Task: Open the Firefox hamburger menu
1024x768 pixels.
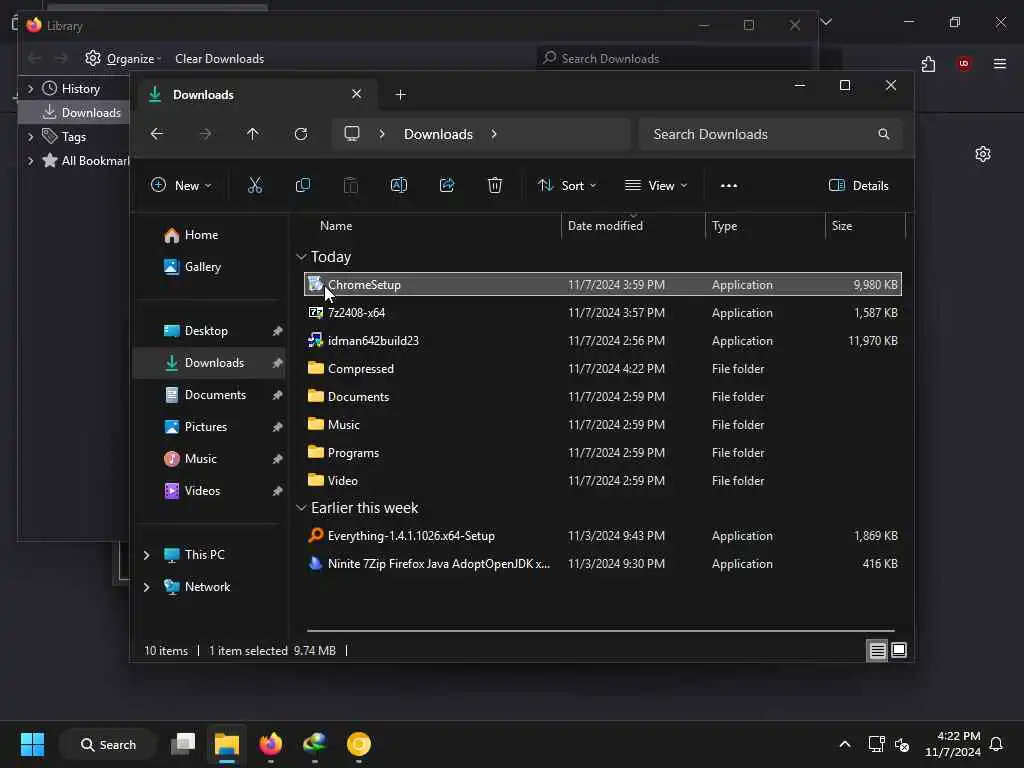Action: point(1000,63)
